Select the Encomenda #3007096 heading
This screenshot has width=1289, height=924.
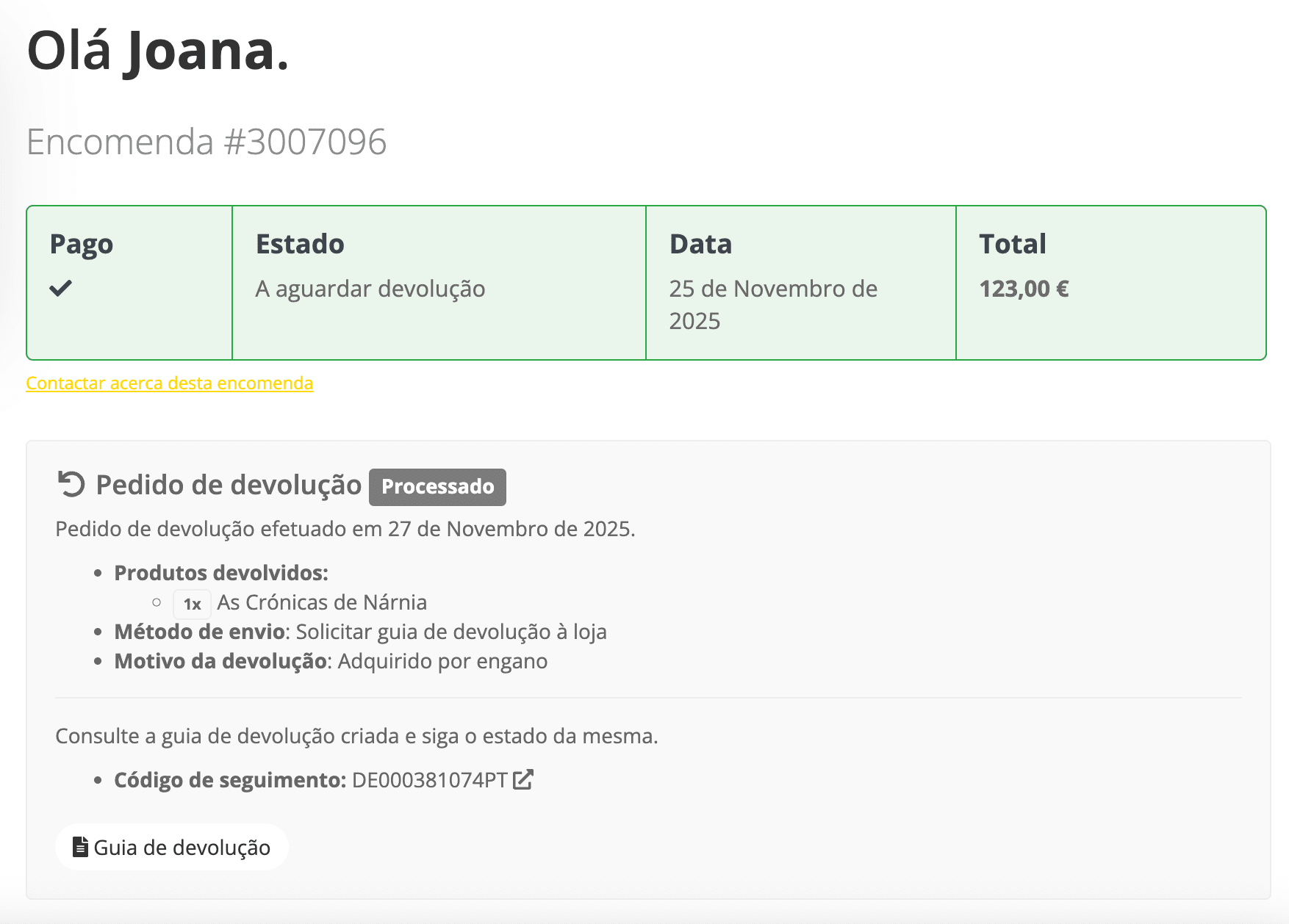tap(207, 142)
